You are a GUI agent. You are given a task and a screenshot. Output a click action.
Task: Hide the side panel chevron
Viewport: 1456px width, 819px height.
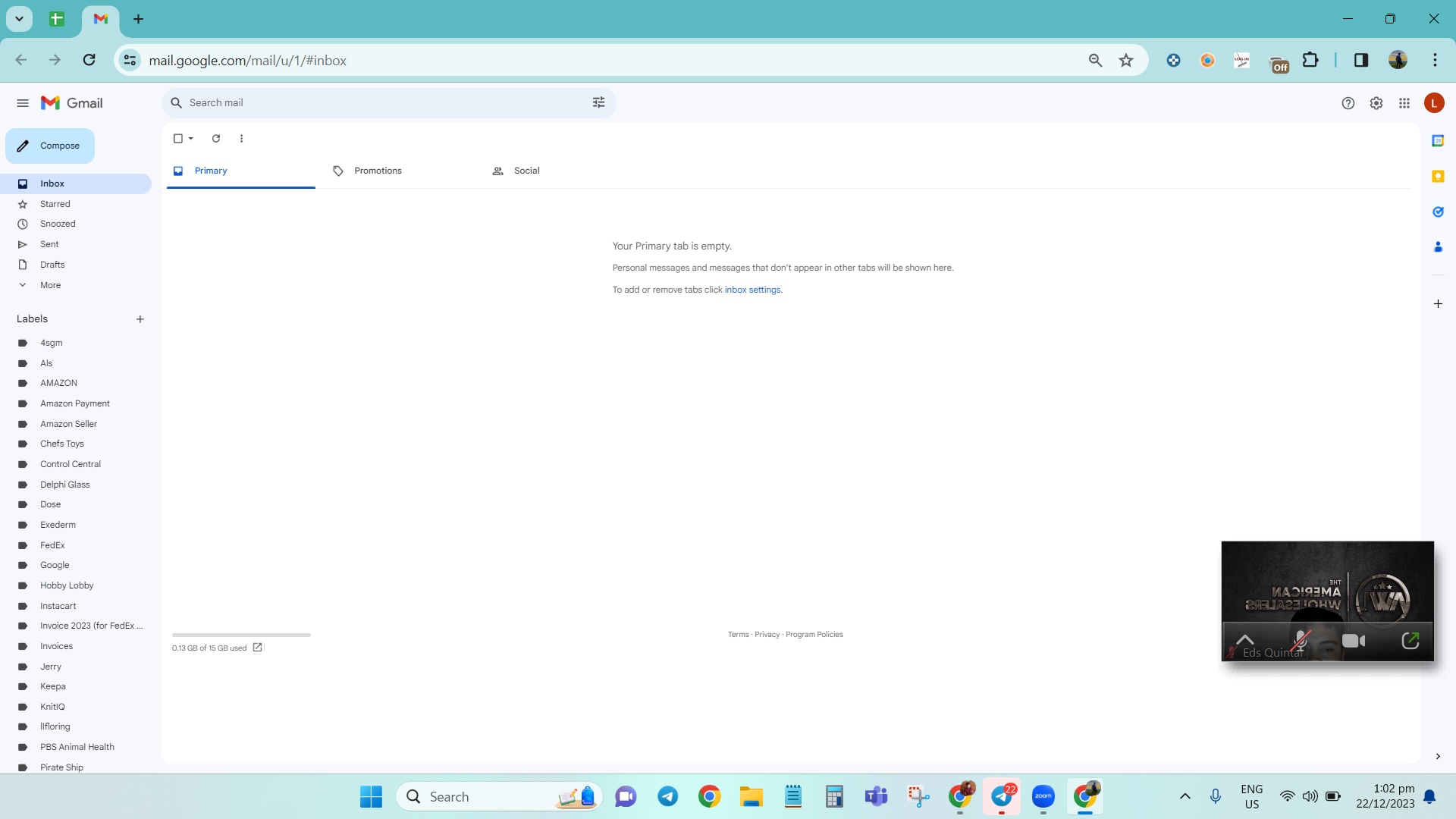(x=1438, y=756)
